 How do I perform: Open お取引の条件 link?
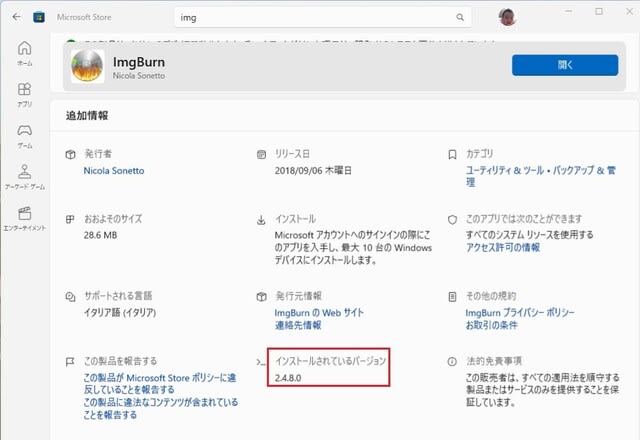point(491,325)
